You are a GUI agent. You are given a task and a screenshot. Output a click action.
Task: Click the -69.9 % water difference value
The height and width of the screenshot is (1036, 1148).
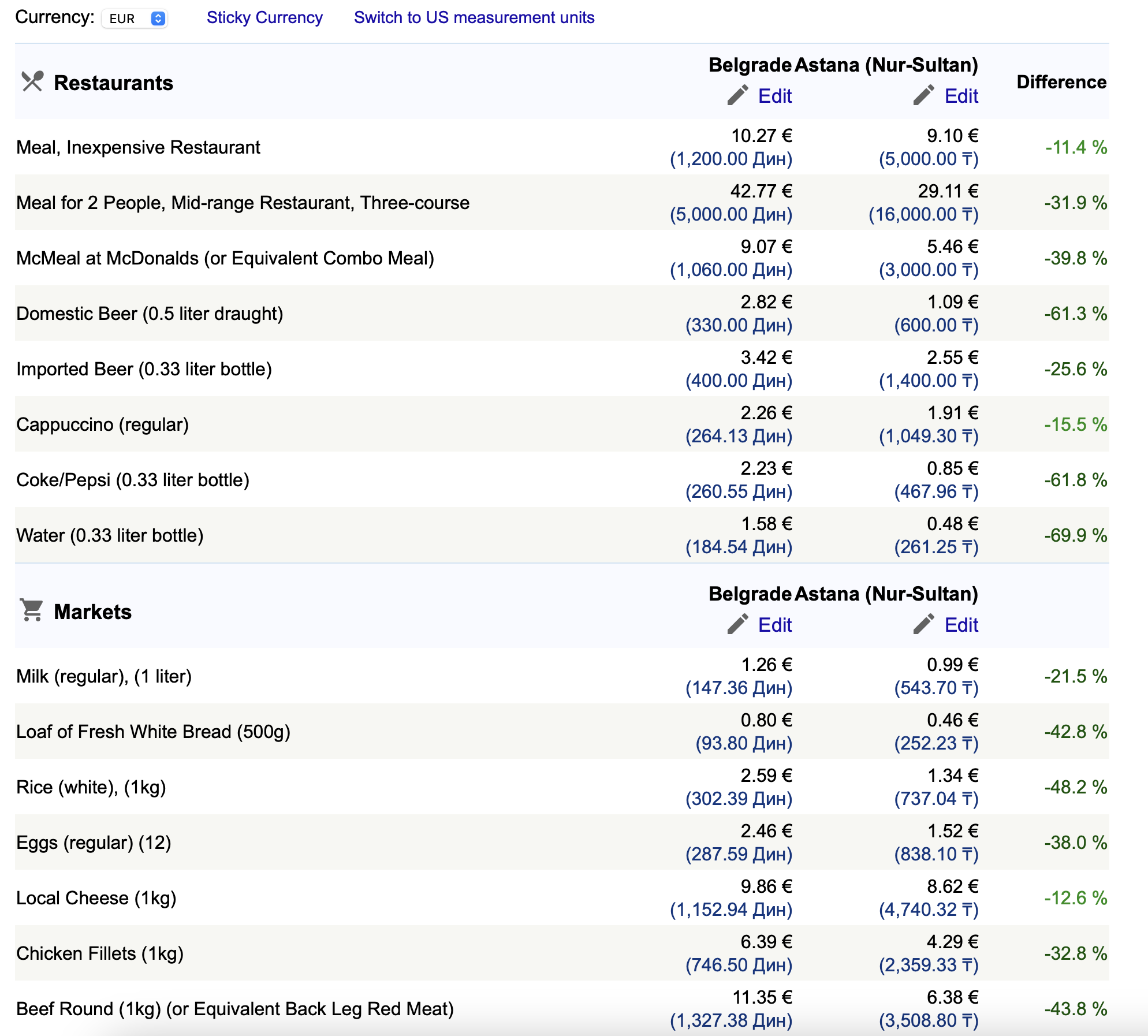coord(1076,535)
